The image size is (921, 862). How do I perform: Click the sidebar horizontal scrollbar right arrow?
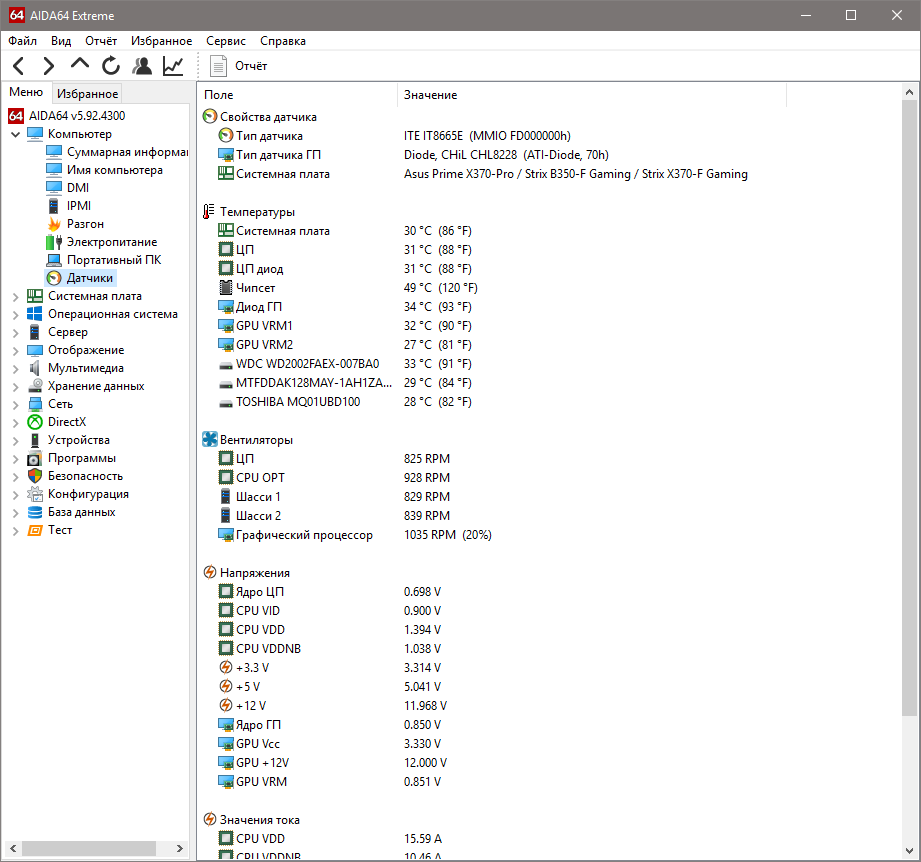coord(180,848)
